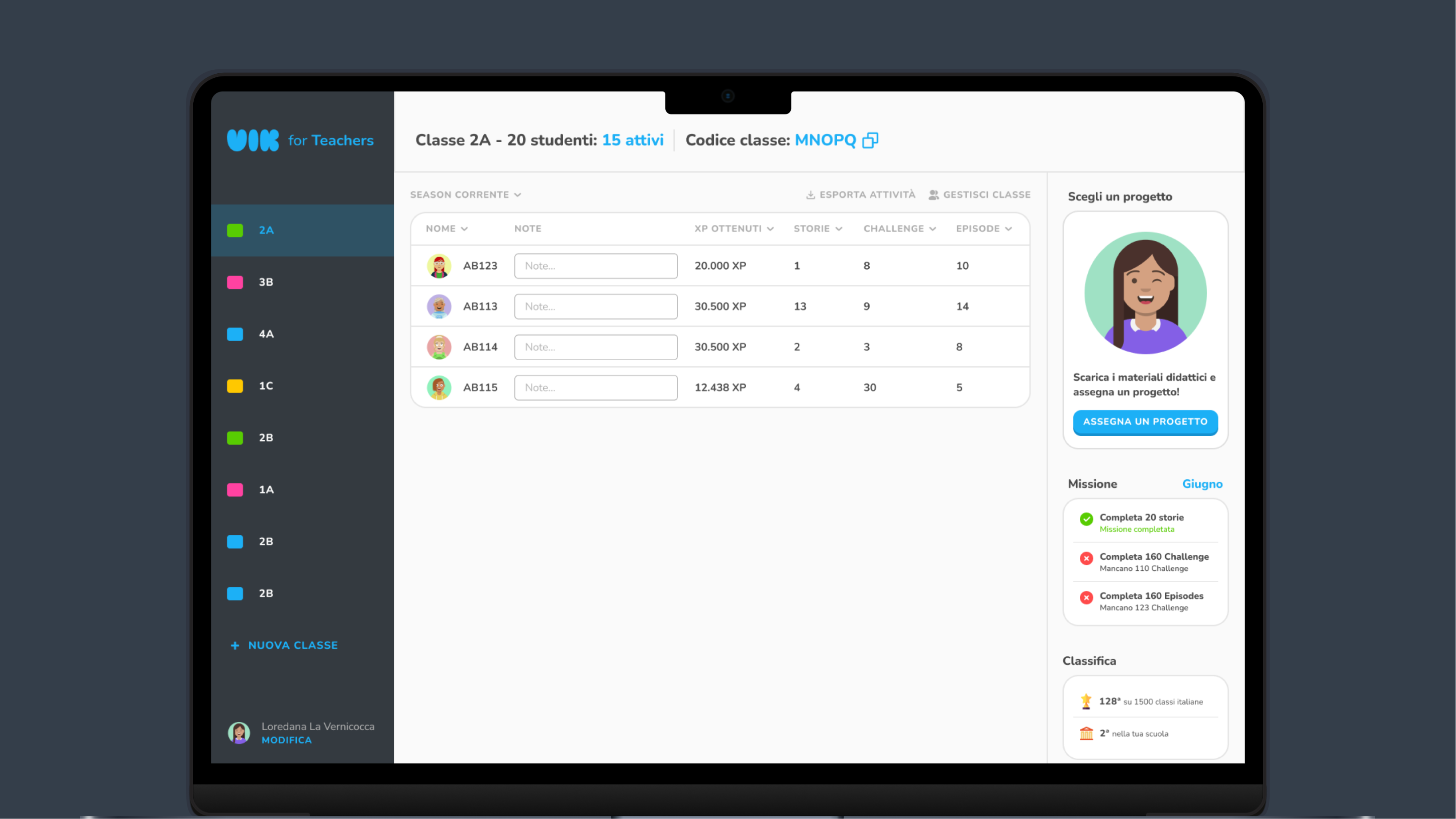
Task: Open the AB123 student avatar
Action: (x=439, y=266)
